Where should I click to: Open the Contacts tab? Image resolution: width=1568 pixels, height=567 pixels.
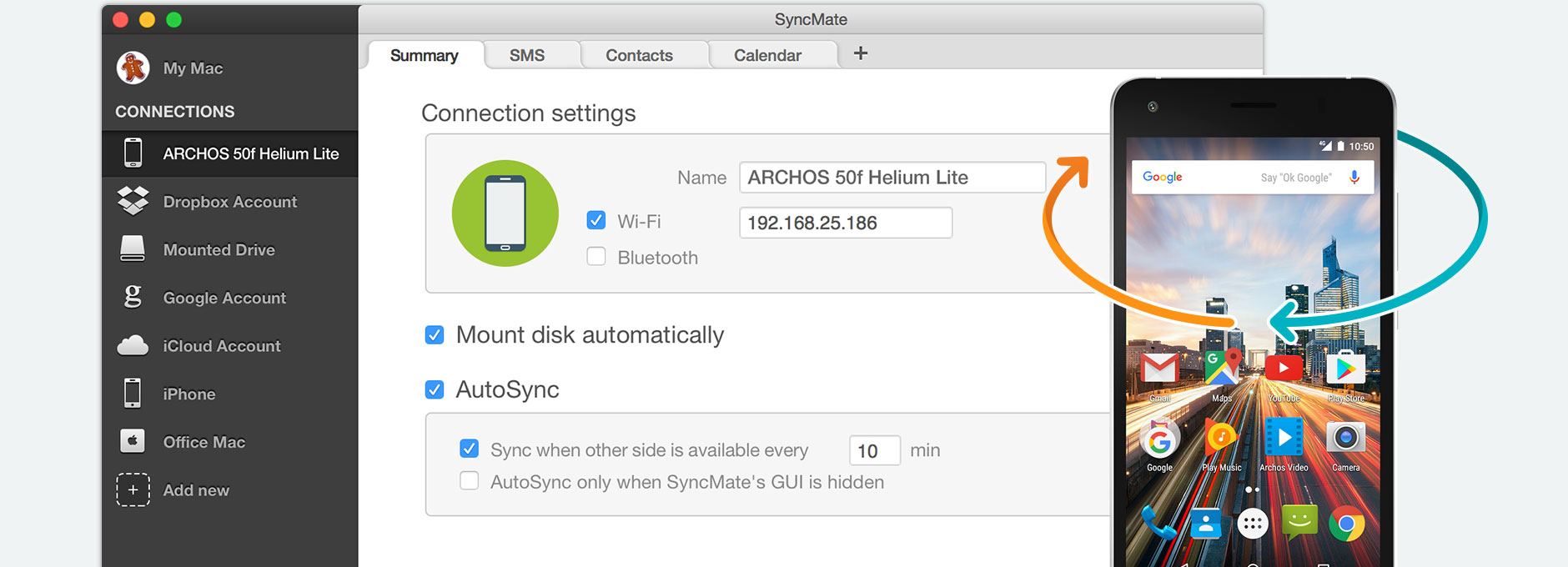click(640, 55)
